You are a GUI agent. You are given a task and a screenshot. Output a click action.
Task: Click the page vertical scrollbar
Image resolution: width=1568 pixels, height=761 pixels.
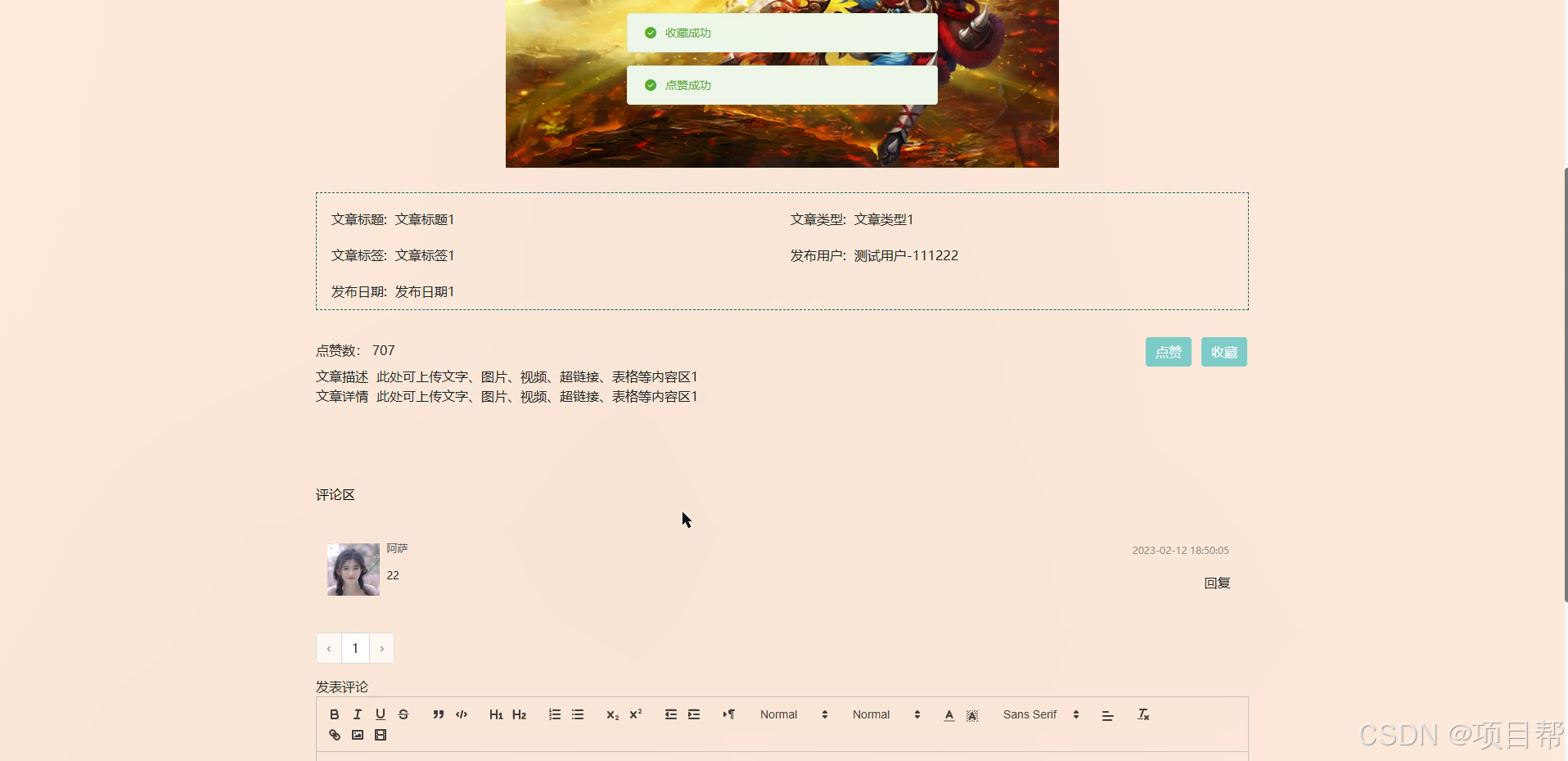click(x=1565, y=385)
